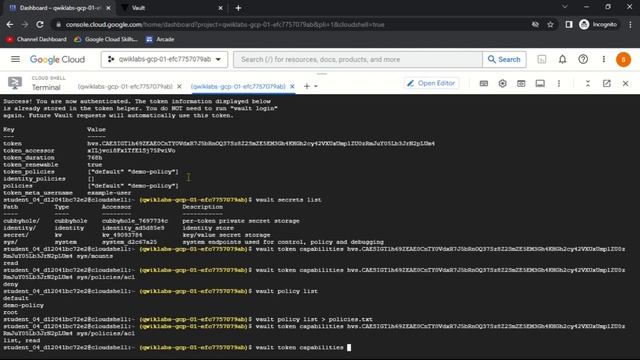Click the "deny" capabilities output line
The width and height of the screenshot is (640, 360).
click(x=11, y=284)
